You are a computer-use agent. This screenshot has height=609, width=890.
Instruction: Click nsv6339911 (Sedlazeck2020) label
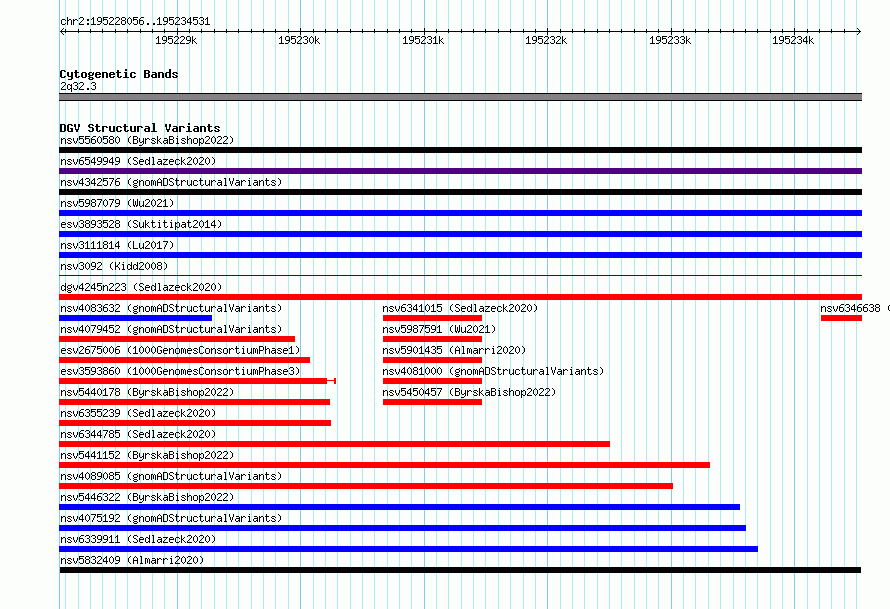pos(138,539)
